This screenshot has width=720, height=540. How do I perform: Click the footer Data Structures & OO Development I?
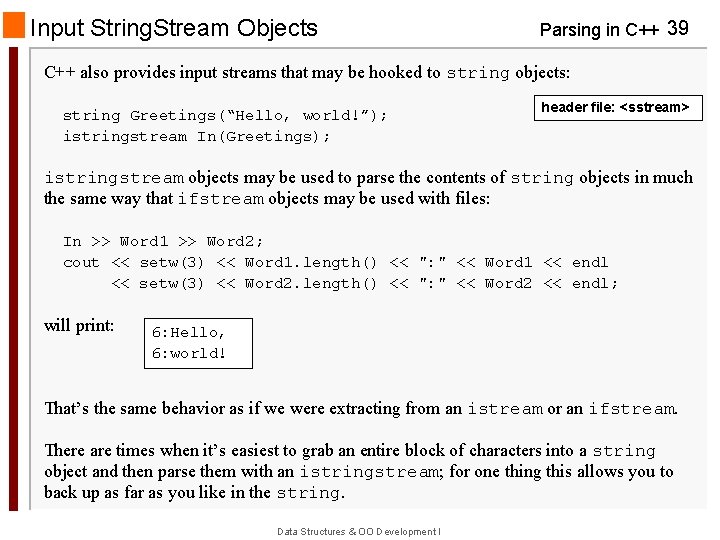click(x=359, y=531)
